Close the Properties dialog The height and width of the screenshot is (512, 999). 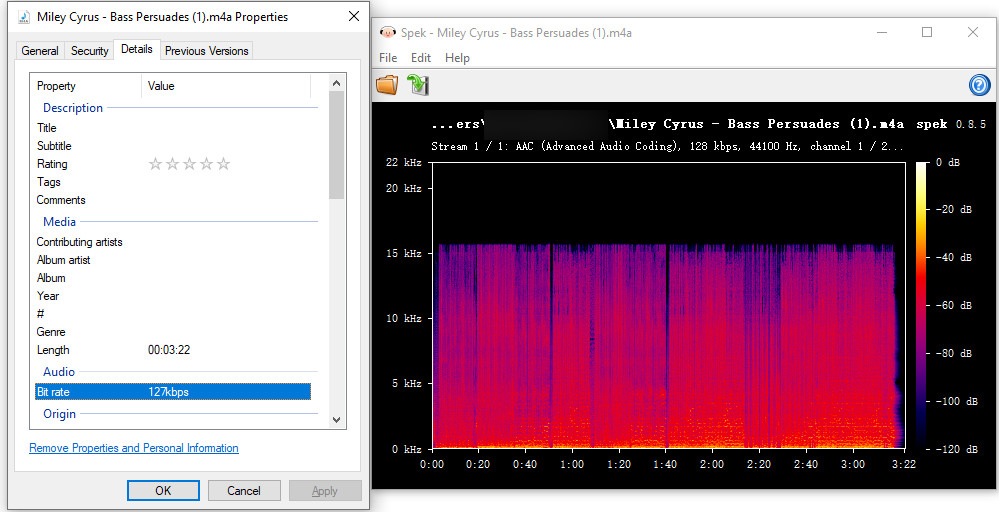tap(354, 17)
